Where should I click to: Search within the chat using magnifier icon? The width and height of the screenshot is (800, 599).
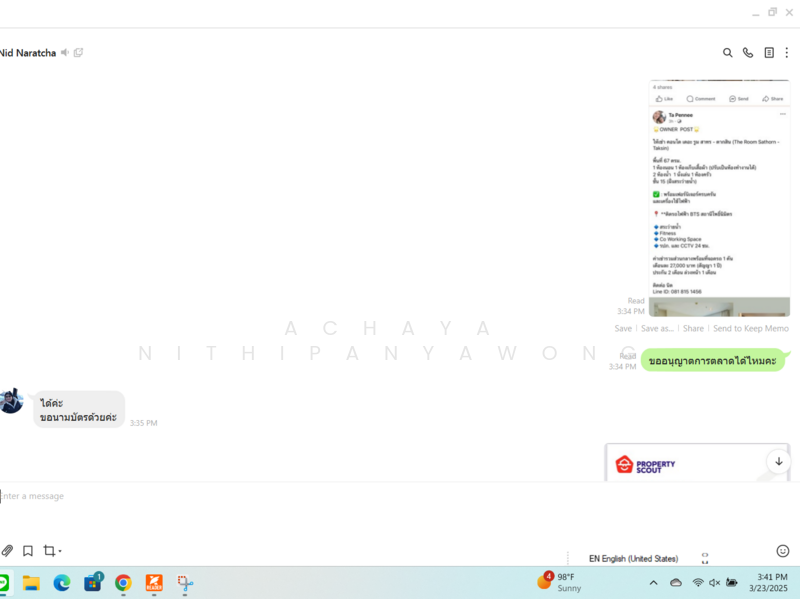pyautogui.click(x=728, y=53)
